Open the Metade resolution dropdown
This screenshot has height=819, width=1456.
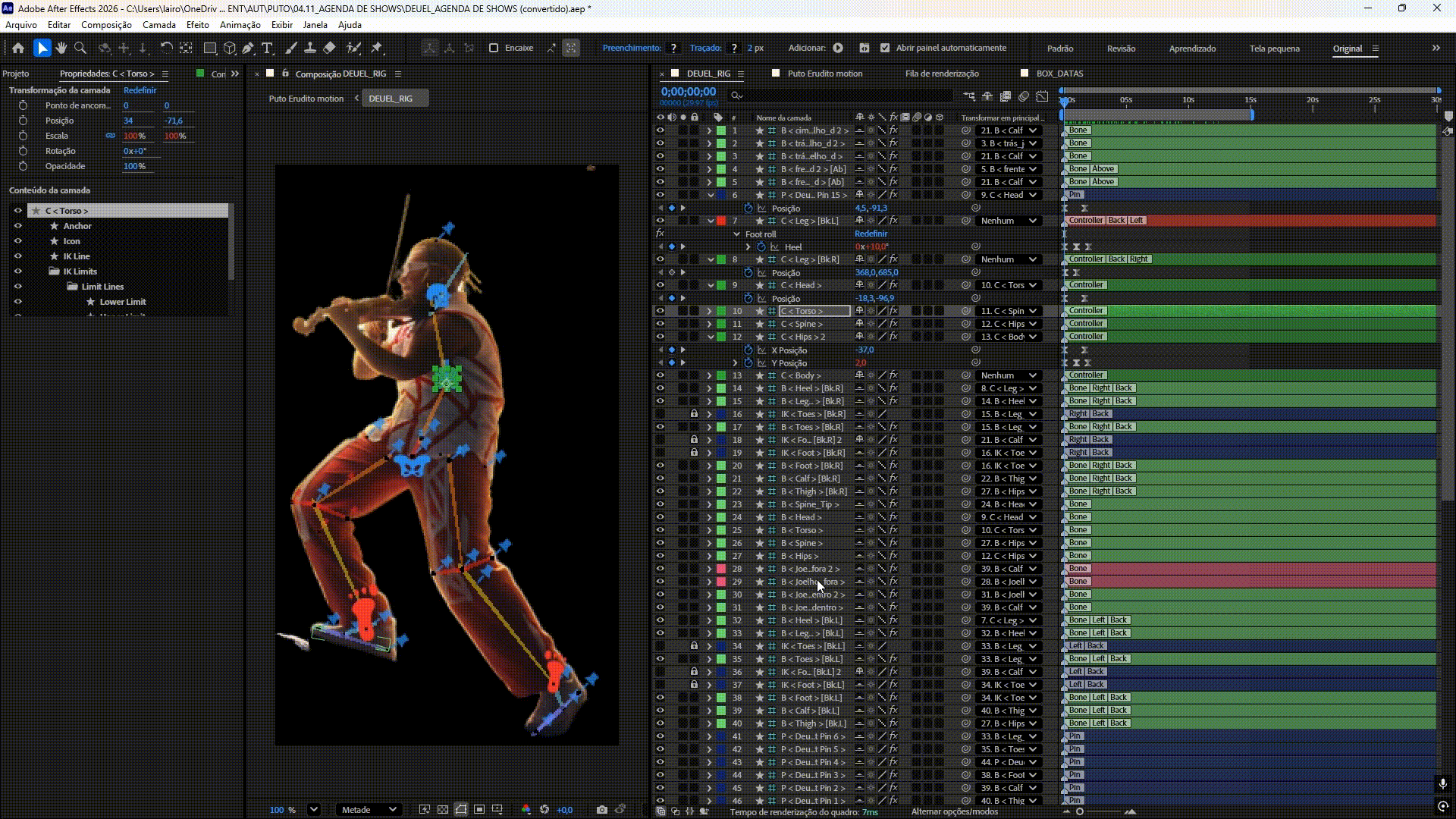[369, 809]
